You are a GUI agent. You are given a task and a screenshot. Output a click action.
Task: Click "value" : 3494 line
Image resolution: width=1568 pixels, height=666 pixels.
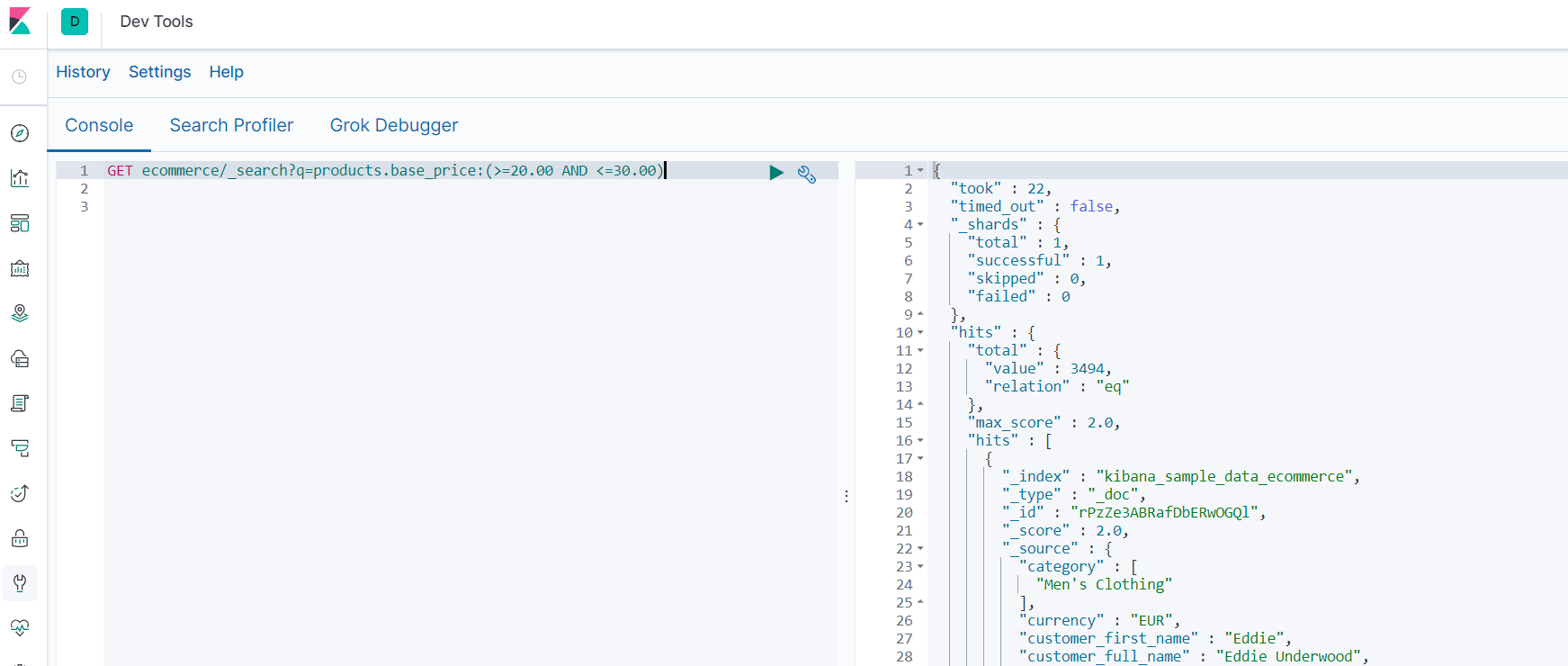1049,368
